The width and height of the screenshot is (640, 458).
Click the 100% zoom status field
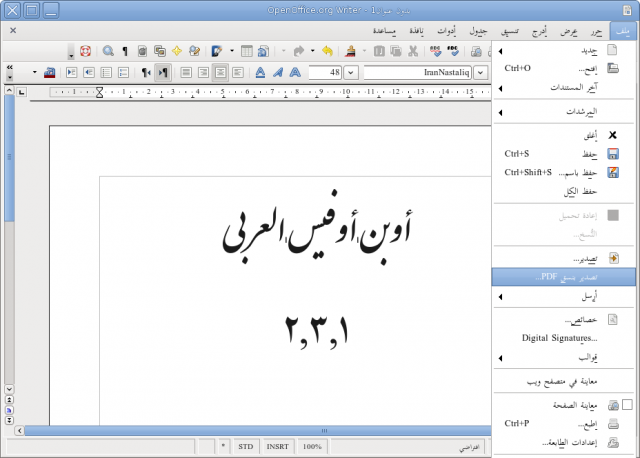(312, 447)
